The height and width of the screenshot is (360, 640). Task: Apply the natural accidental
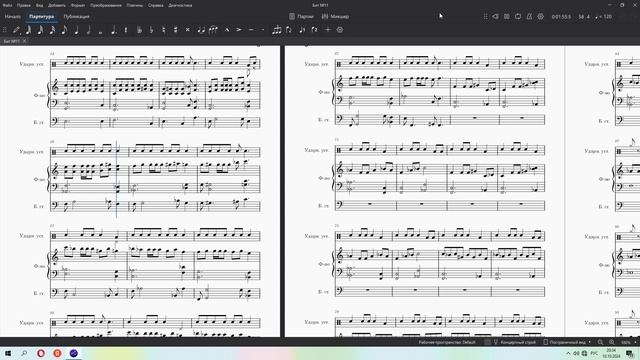tap(164, 30)
